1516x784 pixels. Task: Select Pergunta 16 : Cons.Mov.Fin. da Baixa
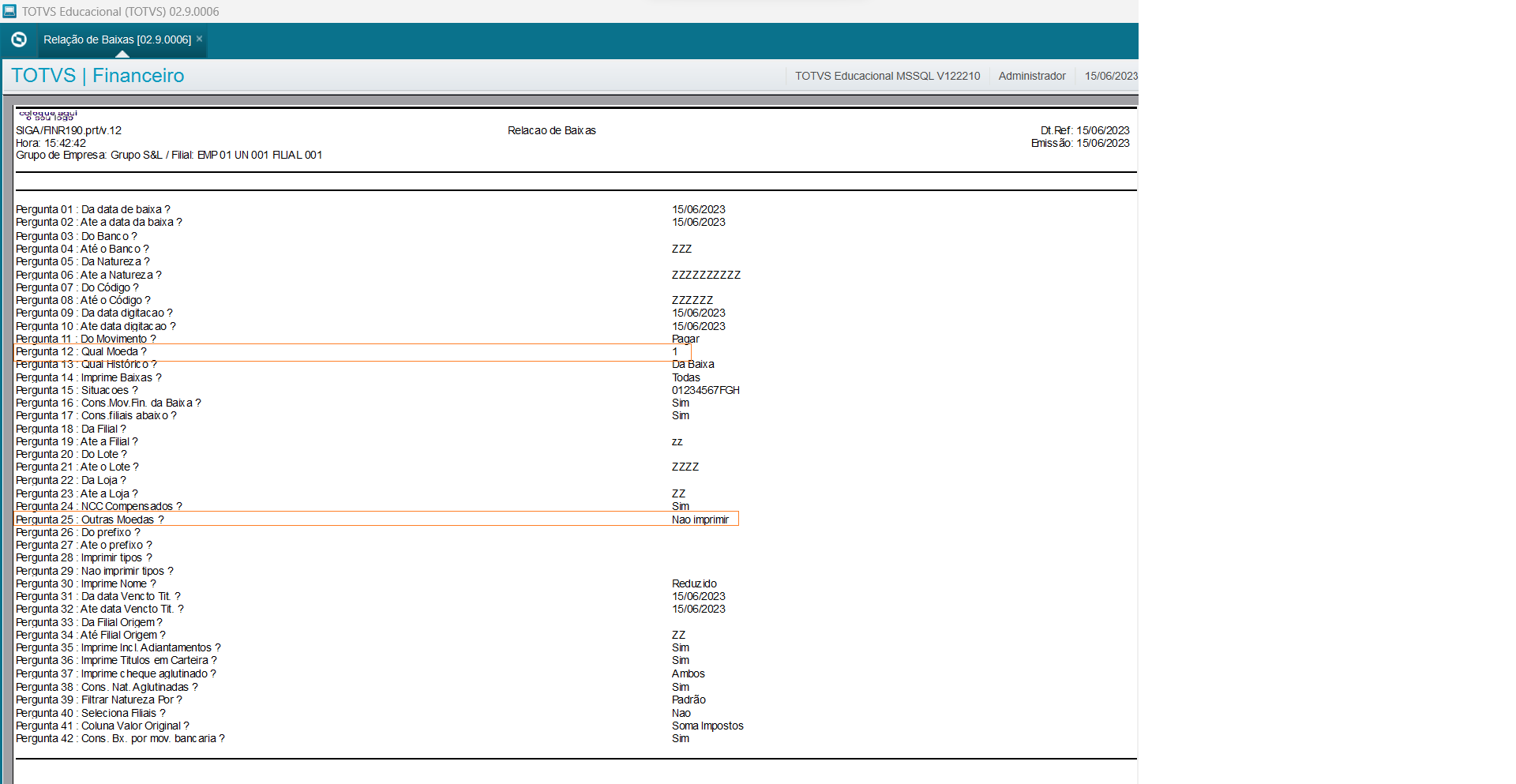click(x=108, y=403)
